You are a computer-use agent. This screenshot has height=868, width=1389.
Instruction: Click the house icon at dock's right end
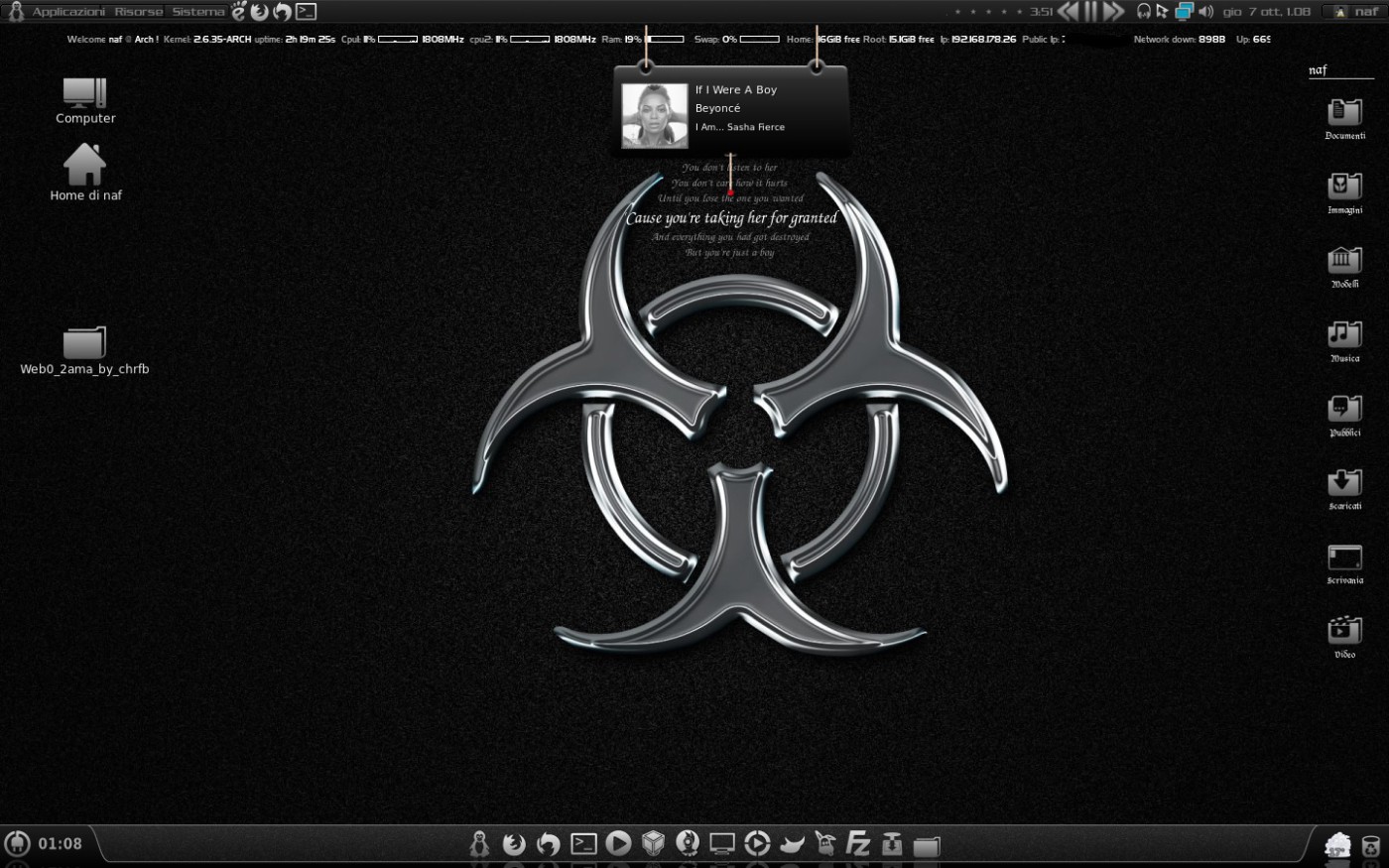1337,845
